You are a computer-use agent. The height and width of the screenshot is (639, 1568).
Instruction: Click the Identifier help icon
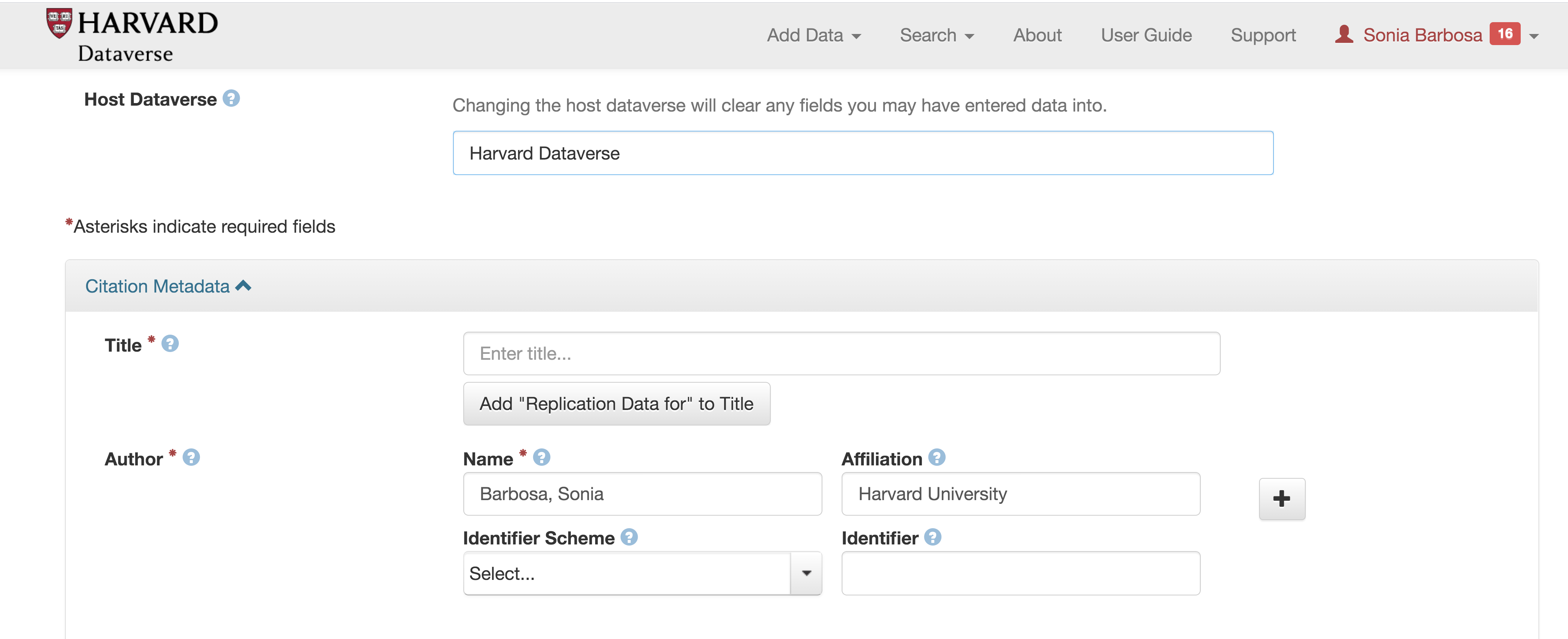[933, 537]
